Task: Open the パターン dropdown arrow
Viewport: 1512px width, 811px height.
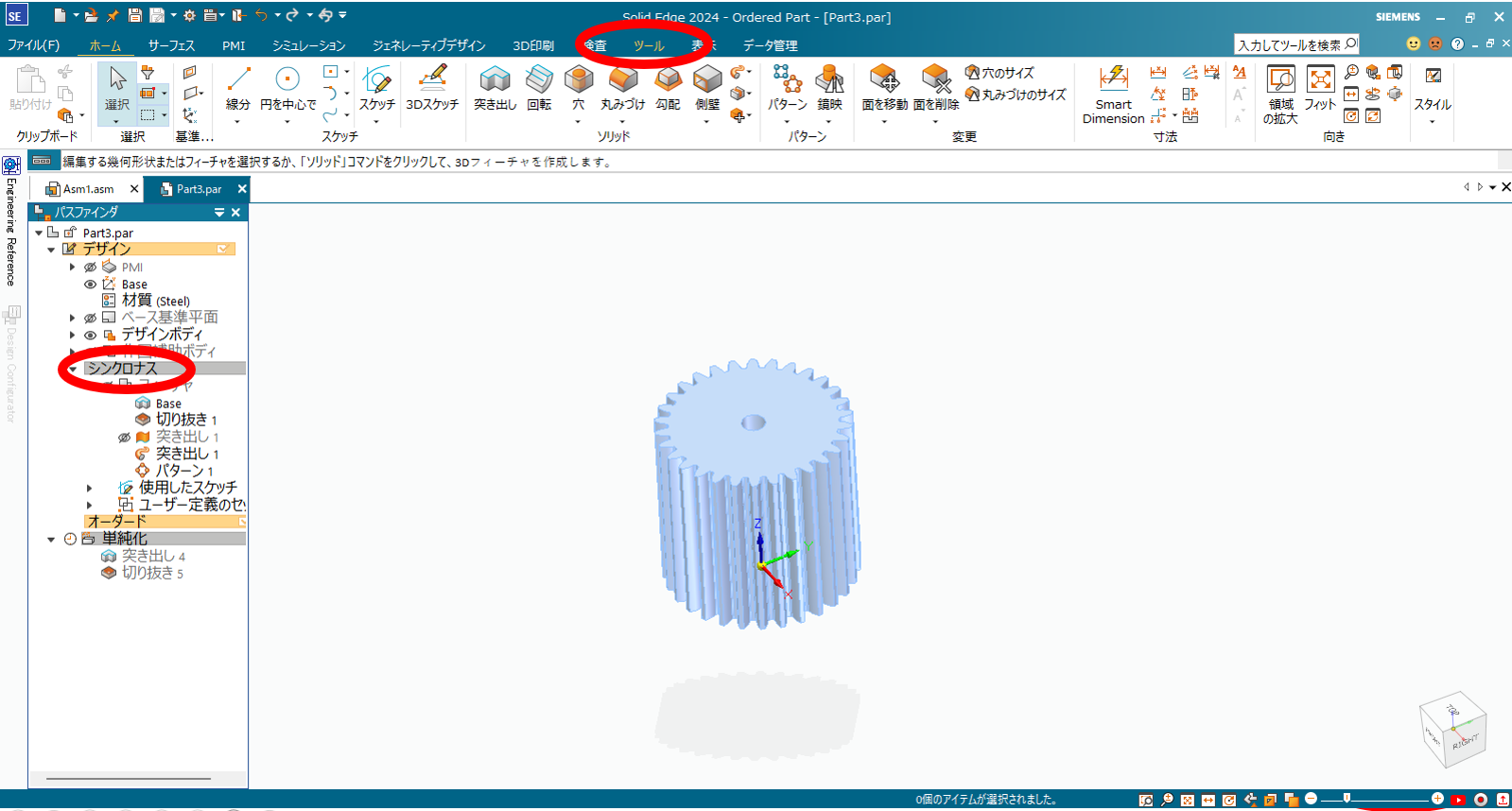Action: pyautogui.click(x=787, y=122)
